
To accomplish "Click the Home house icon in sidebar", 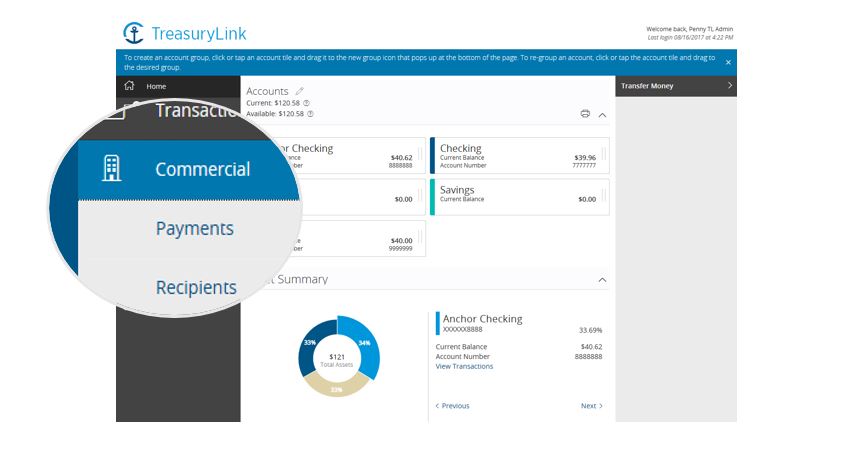I will 129,86.
